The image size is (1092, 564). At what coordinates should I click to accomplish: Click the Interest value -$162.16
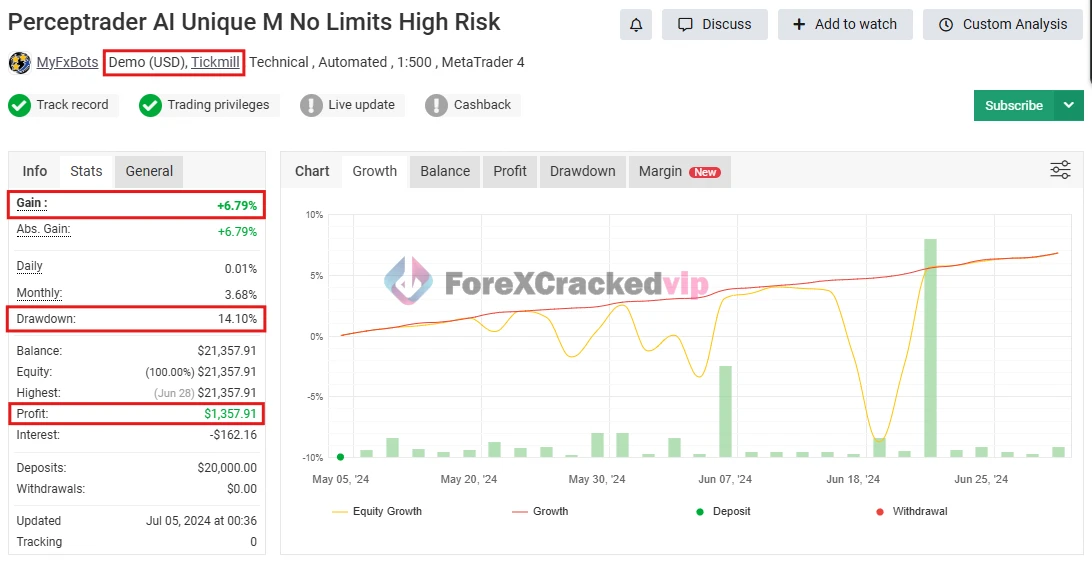(233, 435)
